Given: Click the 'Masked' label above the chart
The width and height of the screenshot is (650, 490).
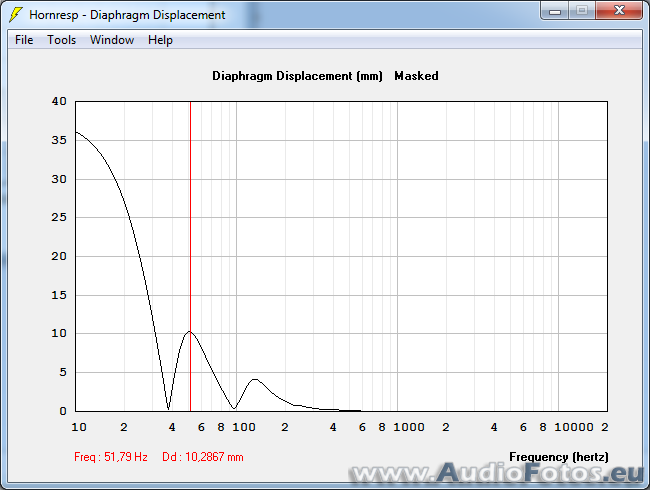Looking at the screenshot, I should (416, 76).
